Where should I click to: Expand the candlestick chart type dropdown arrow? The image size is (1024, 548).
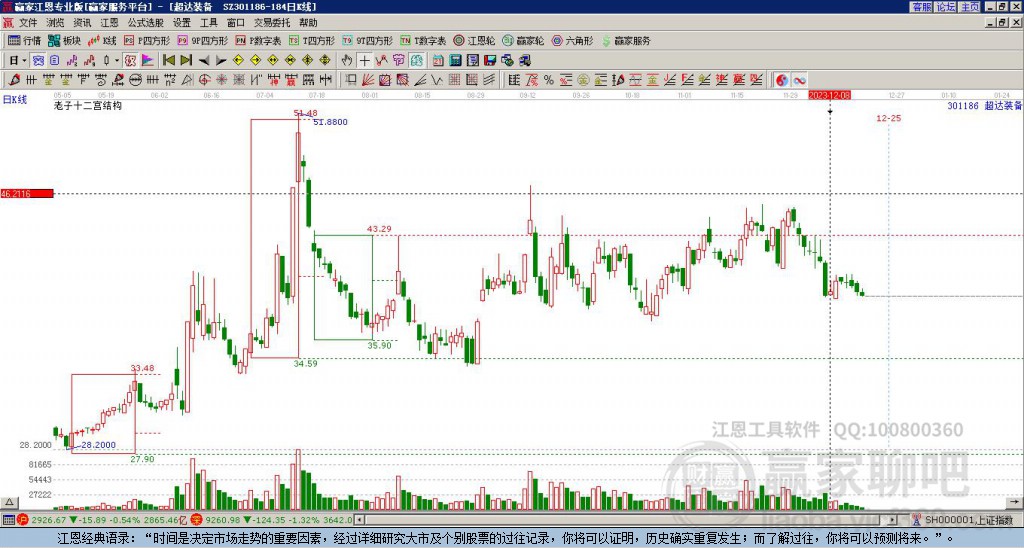[x=117, y=61]
